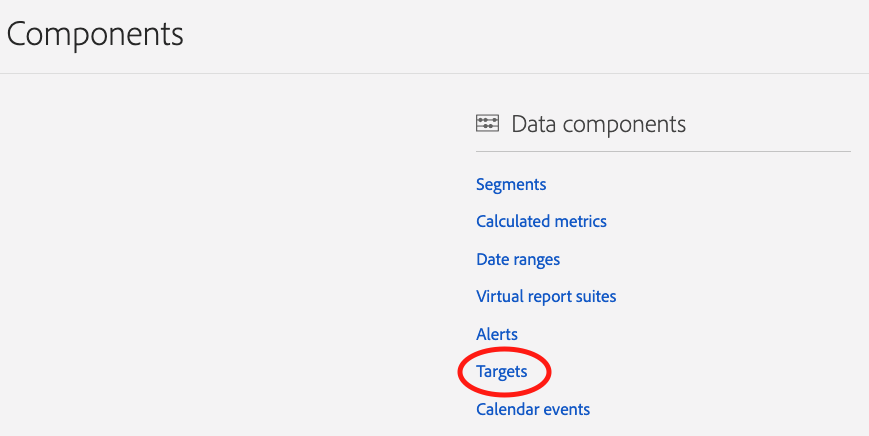Viewport: 869px width, 436px height.
Task: Go to Date ranges
Action: (x=518, y=259)
